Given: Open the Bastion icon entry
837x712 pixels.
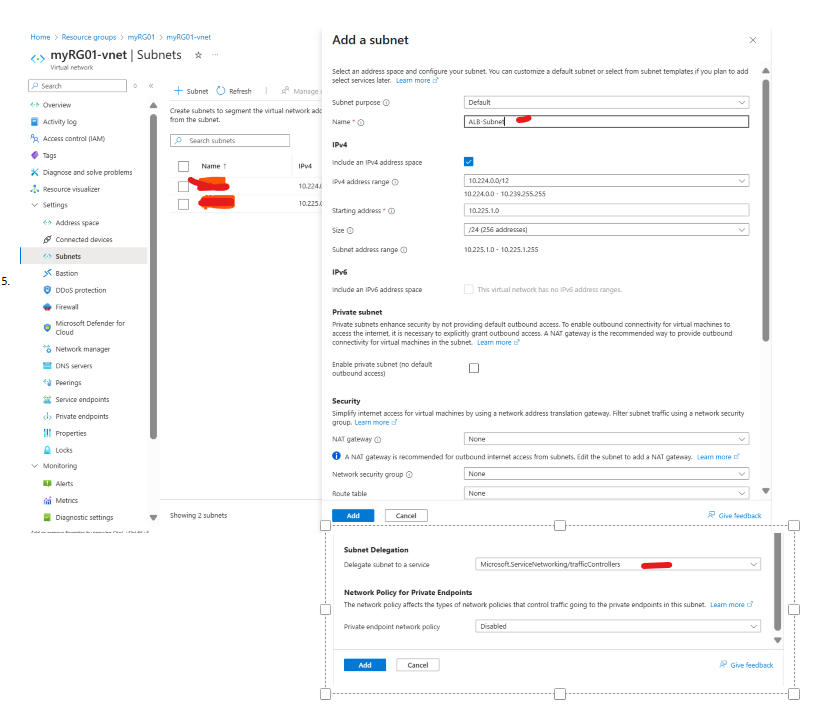Looking at the screenshot, I should 48,273.
